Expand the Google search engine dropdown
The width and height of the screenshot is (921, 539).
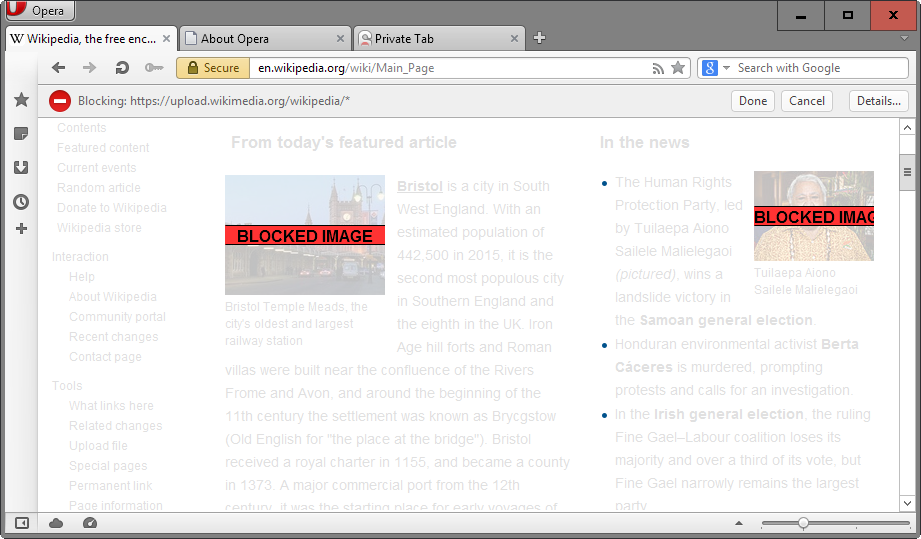coord(715,68)
